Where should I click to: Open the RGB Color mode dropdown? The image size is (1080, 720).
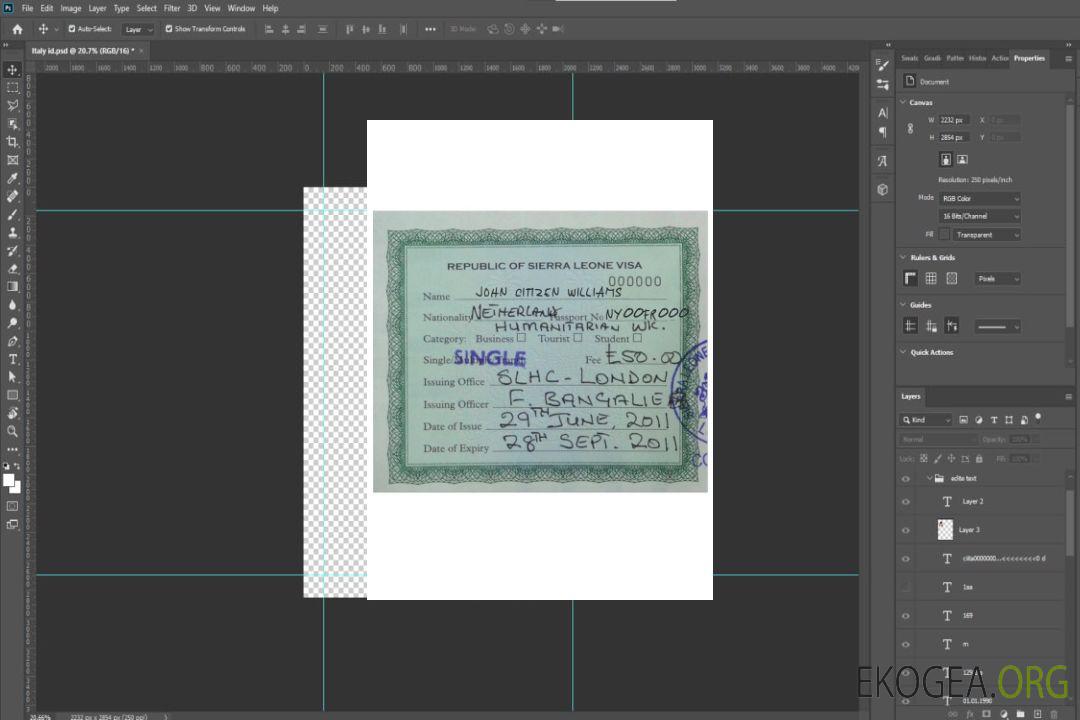click(980, 198)
